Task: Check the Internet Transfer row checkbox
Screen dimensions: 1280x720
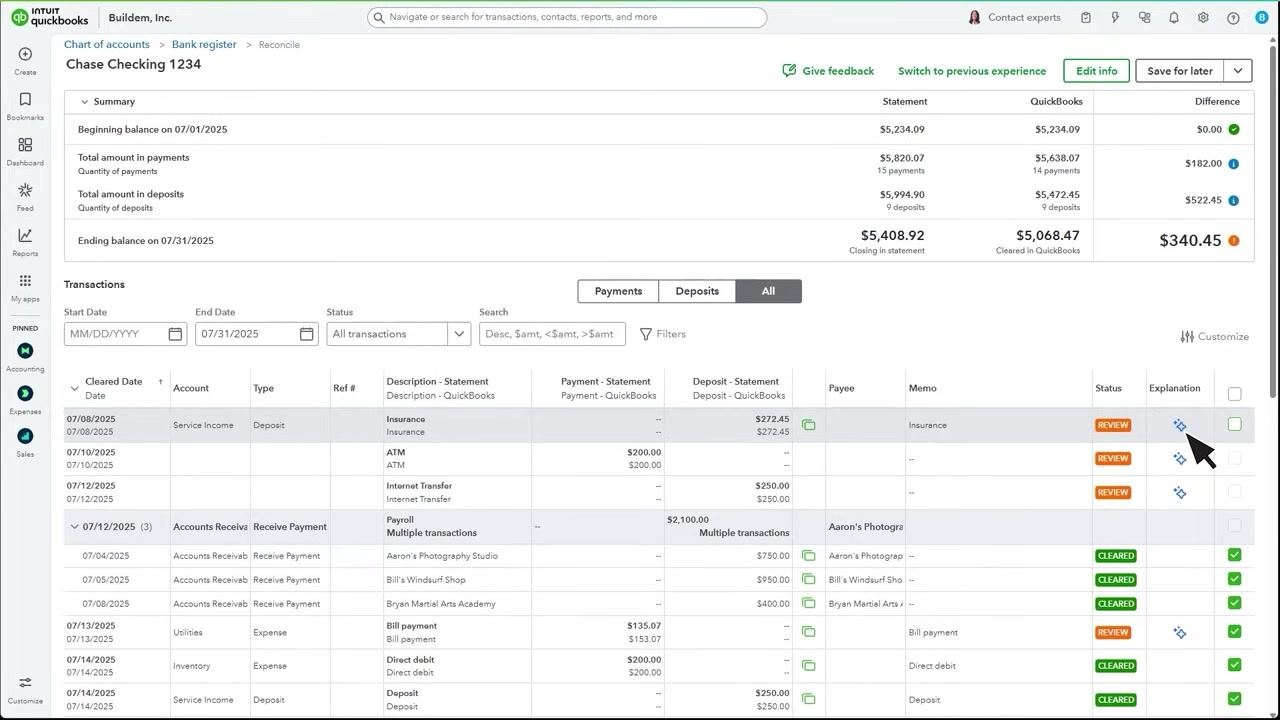Action: [1234, 492]
